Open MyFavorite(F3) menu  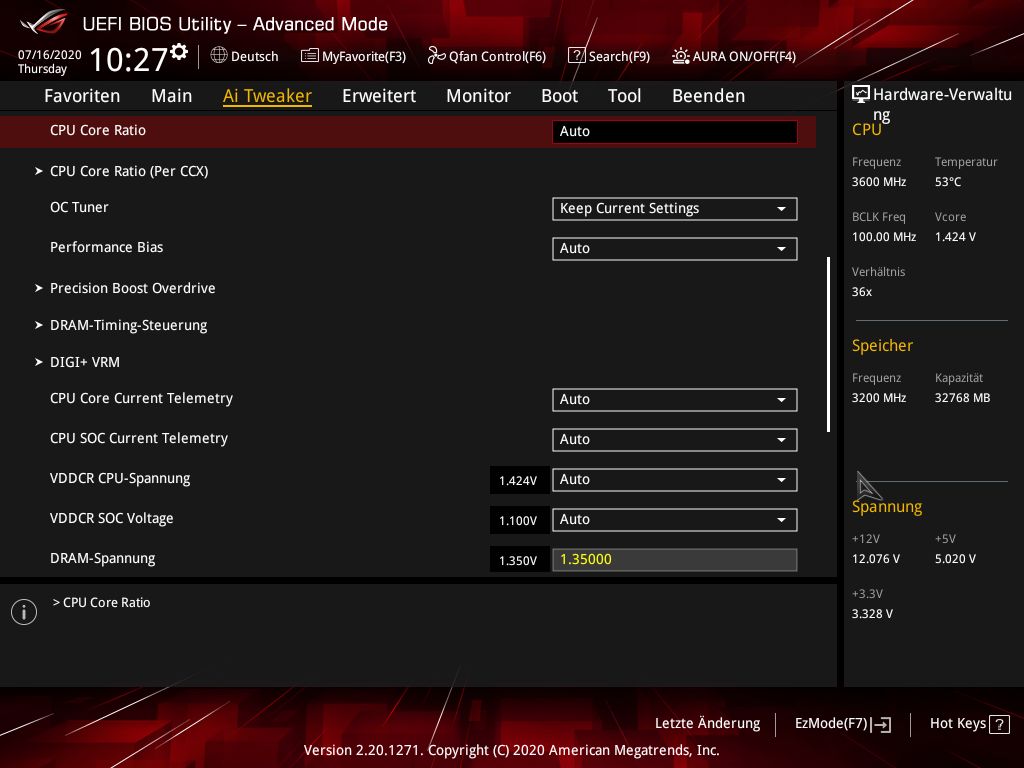click(x=353, y=56)
